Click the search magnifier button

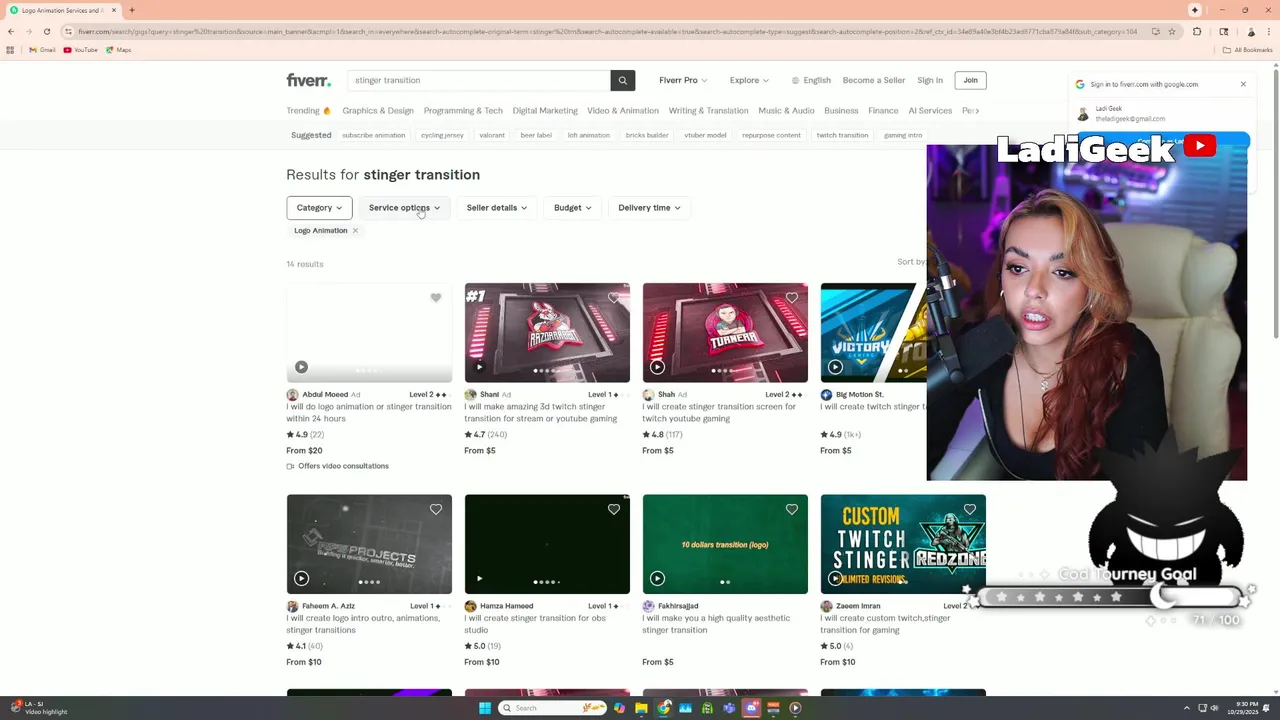[x=622, y=80]
